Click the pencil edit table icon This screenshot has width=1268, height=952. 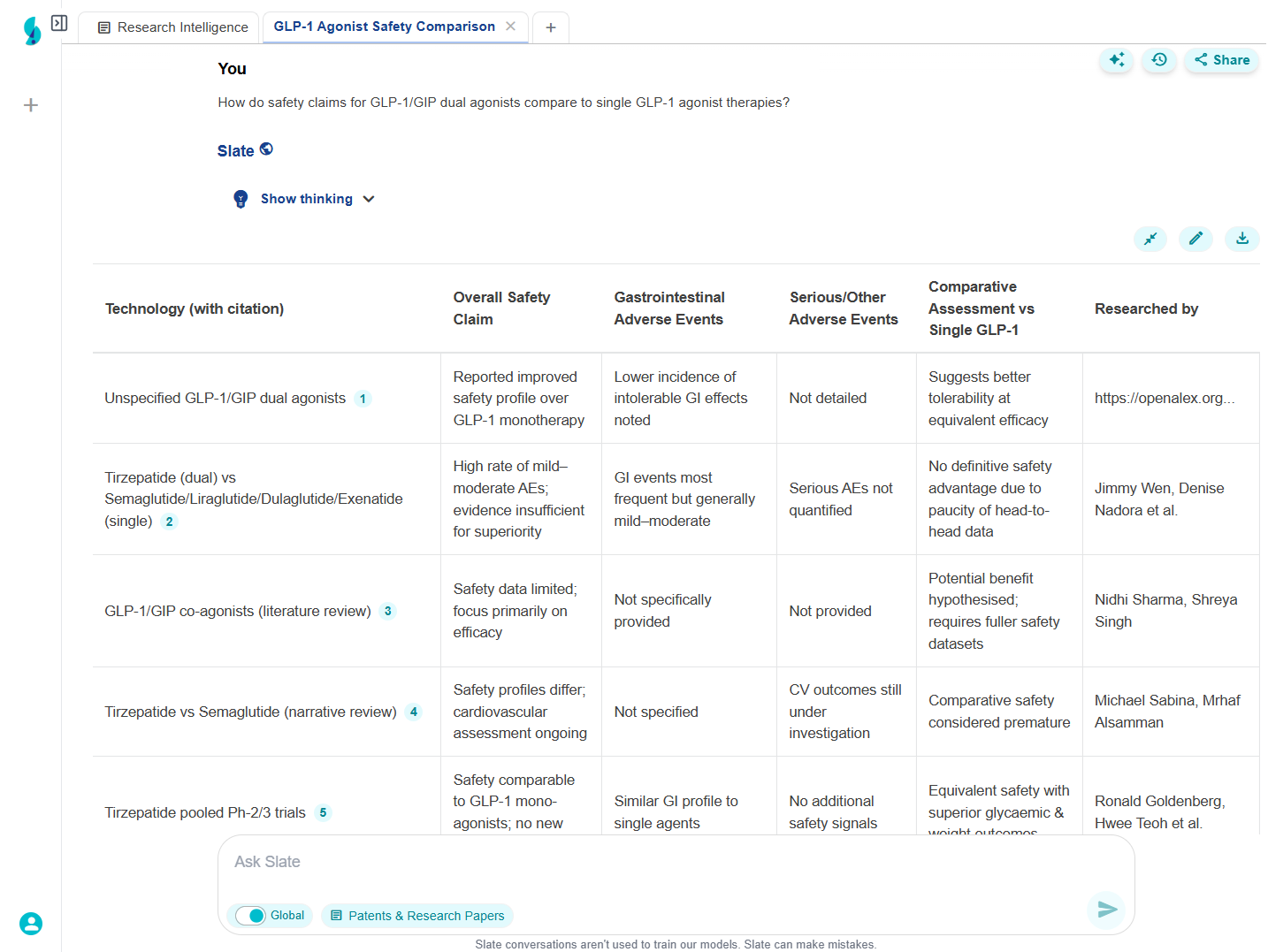click(1195, 239)
